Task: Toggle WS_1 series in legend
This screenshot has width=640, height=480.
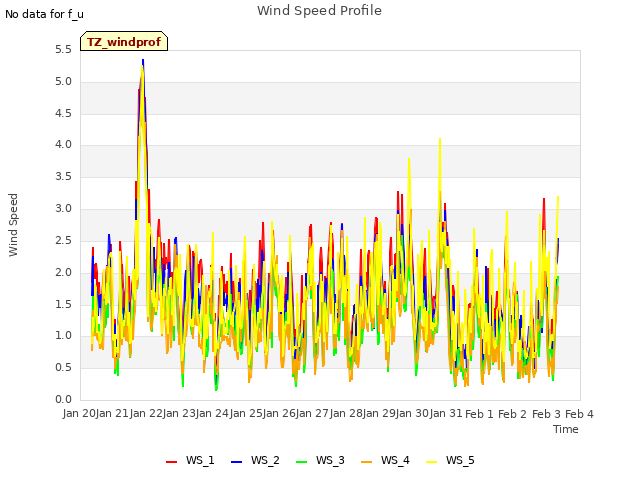Action: click(x=190, y=460)
